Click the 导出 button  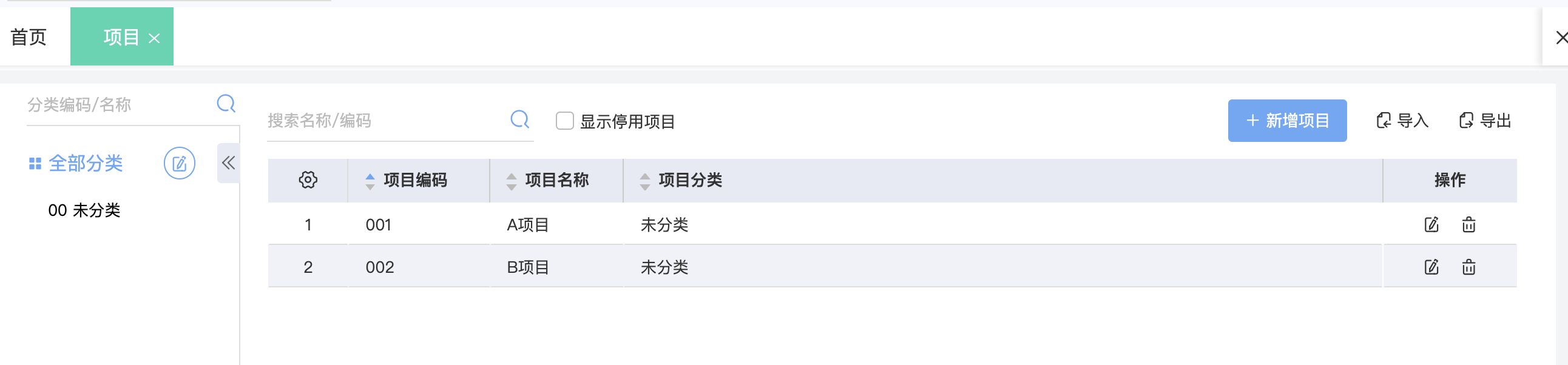coord(1485,121)
